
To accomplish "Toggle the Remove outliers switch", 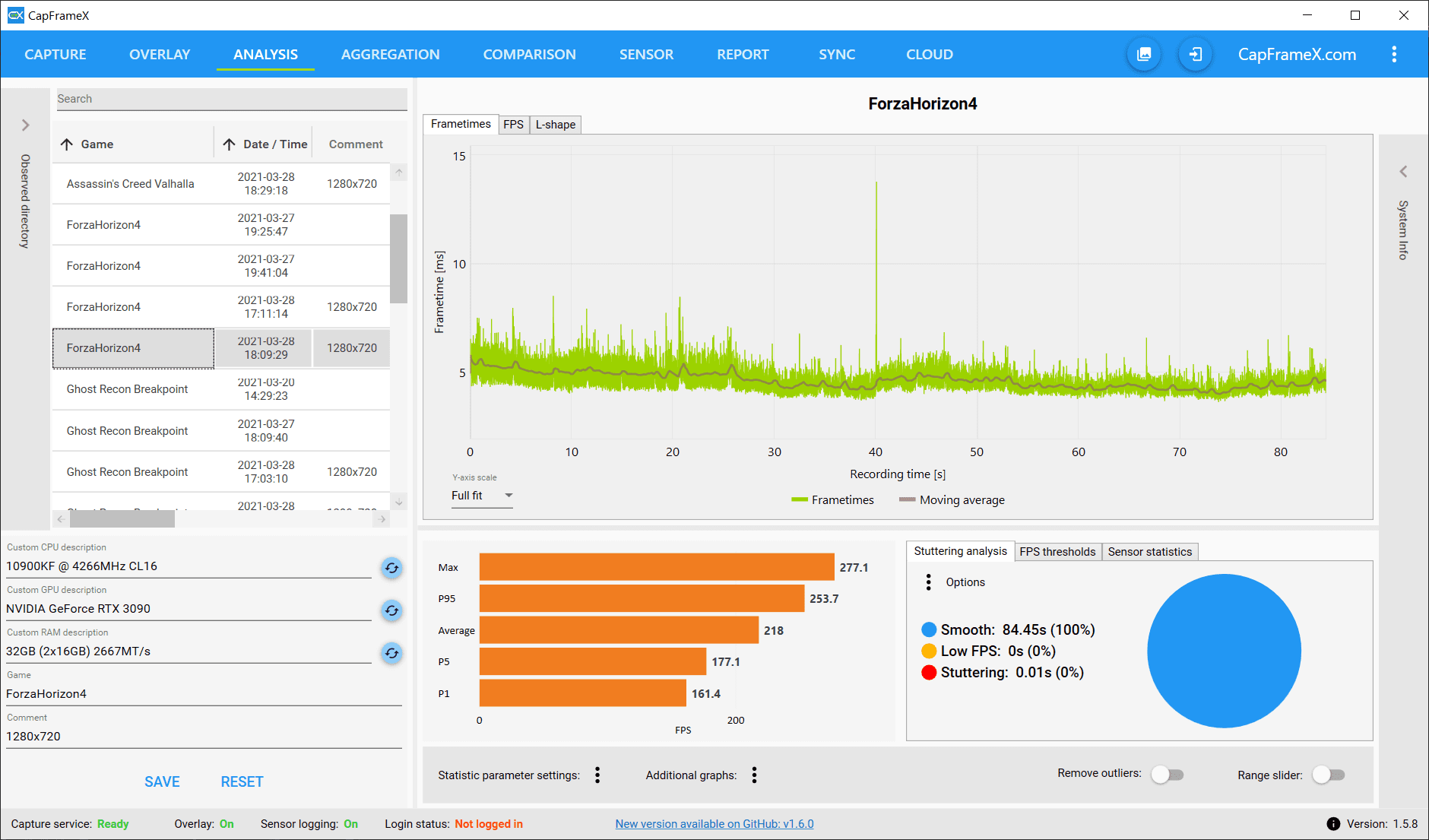I will coord(1168,775).
